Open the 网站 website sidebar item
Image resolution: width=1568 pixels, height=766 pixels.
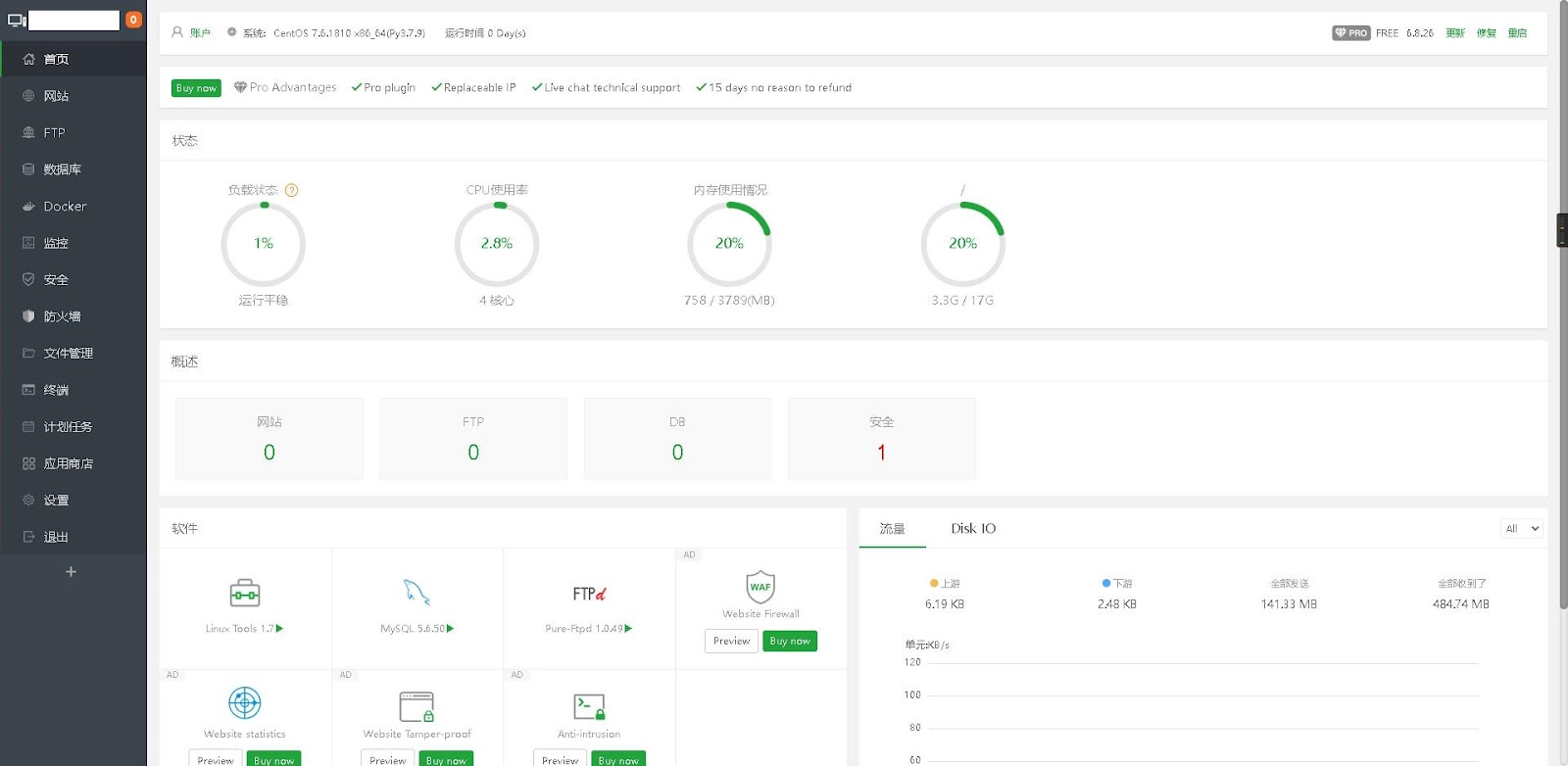point(73,96)
